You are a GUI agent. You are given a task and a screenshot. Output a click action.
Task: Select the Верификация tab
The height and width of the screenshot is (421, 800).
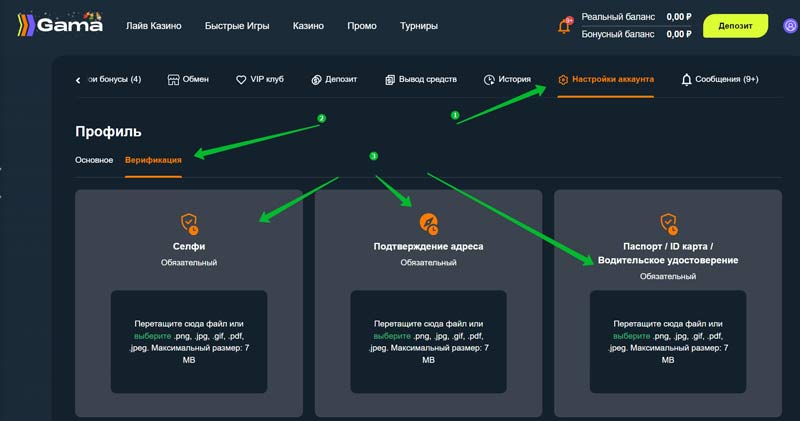(153, 160)
